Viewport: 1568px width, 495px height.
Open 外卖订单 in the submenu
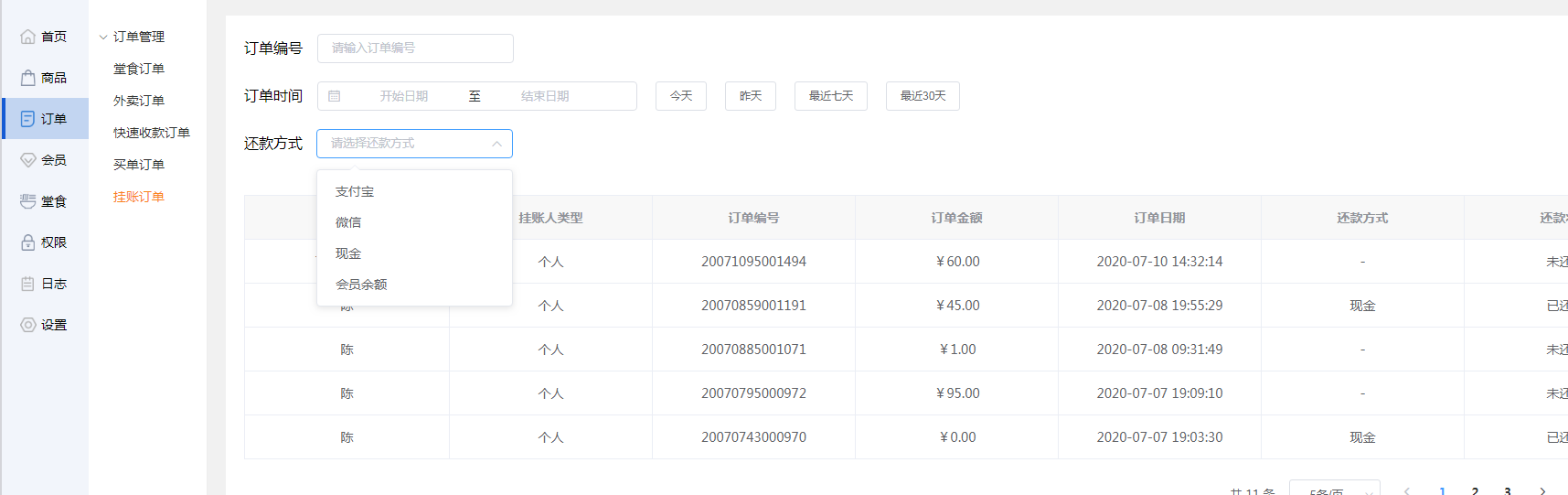[x=139, y=101]
